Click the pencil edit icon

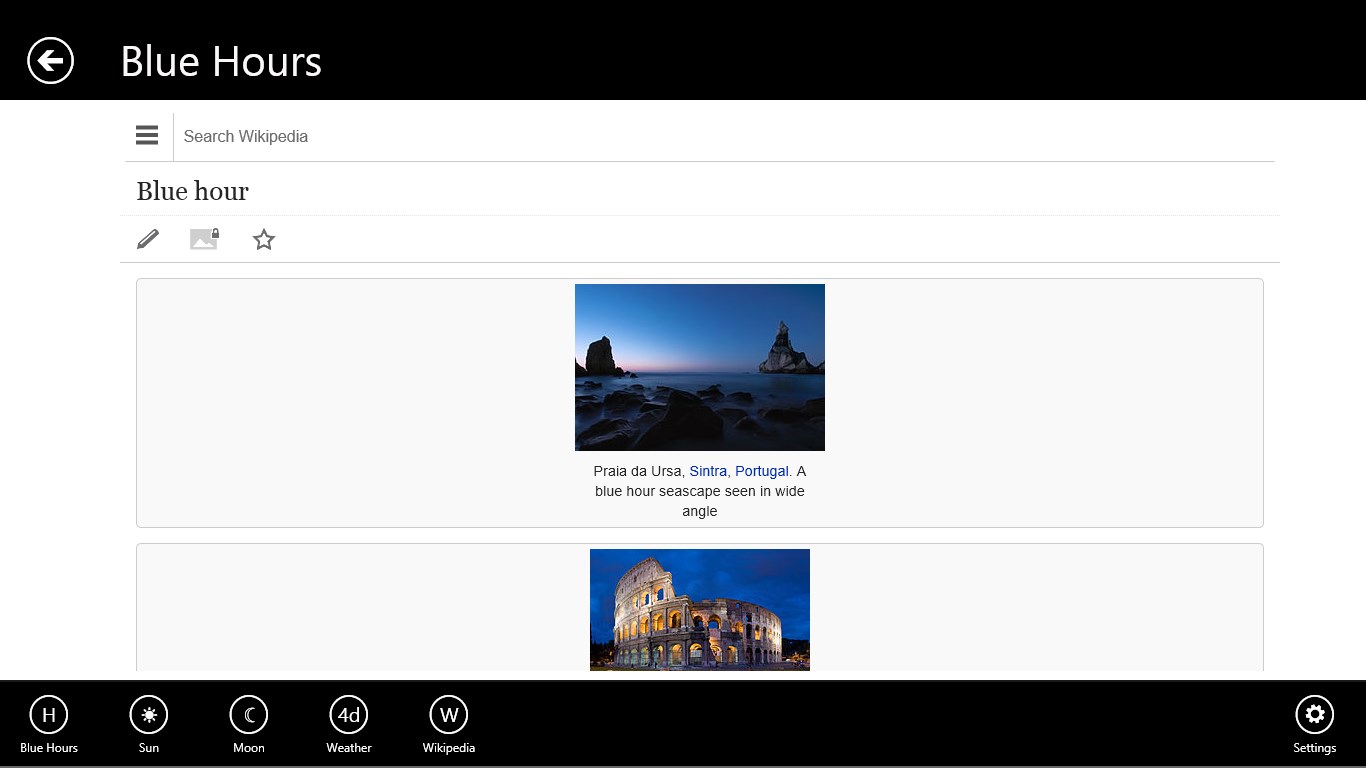[148, 239]
